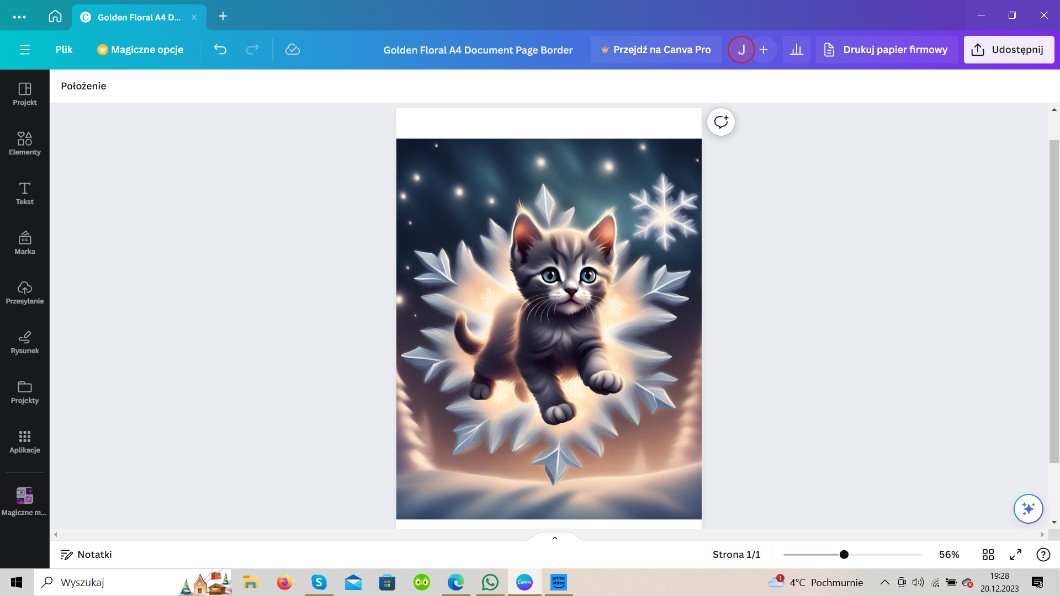
Task: Open the Przesyłanie uploads panel
Action: [24, 292]
